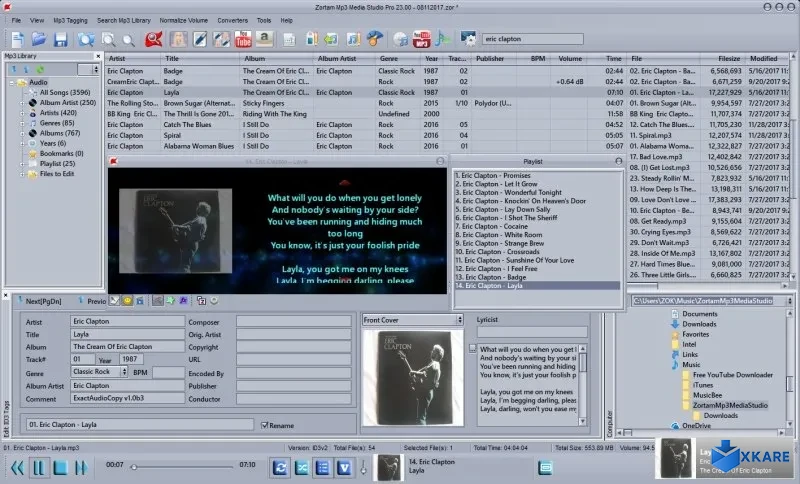This screenshot has height=484, width=800.
Task: Toggle the V visualization button in player
Action: click(344, 467)
